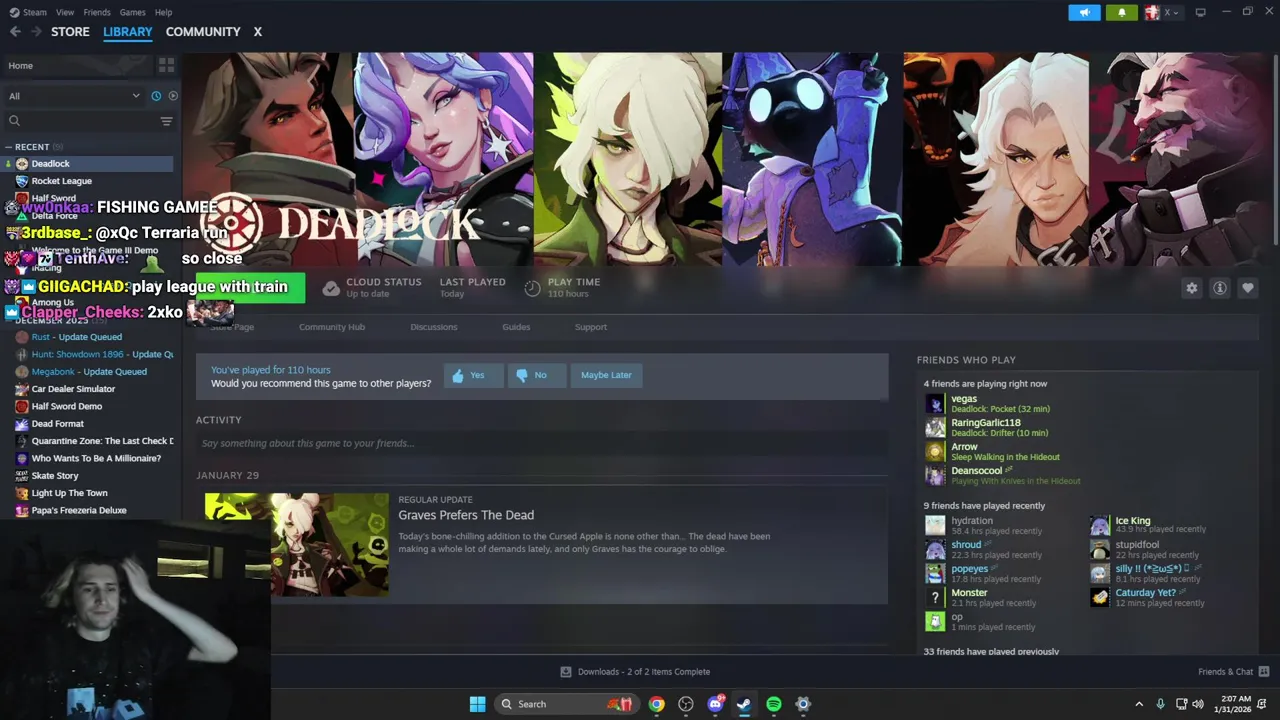The width and height of the screenshot is (1280, 720).
Task: Go to Library Home
Action: 76,66
